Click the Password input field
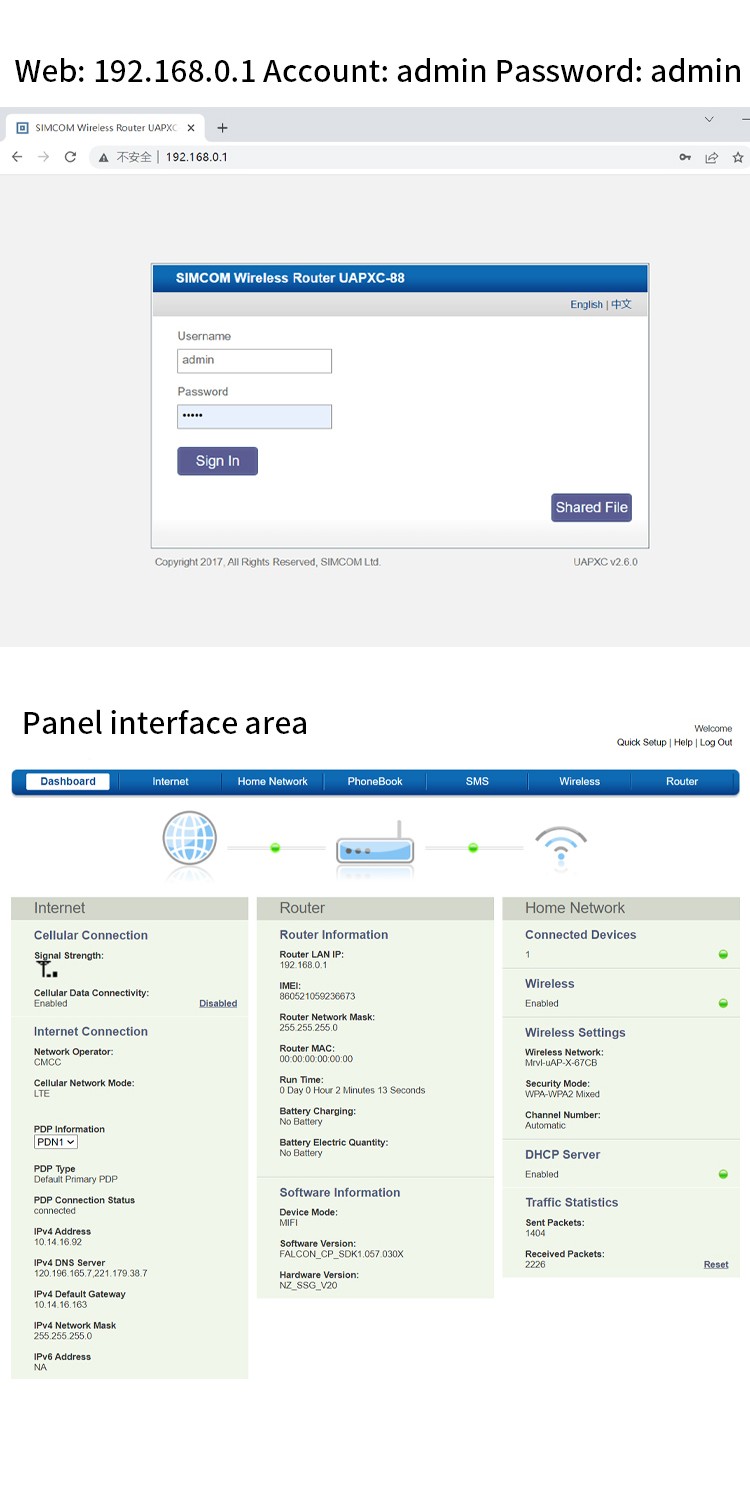Screen dimensions: 750x1506 click(x=254, y=416)
